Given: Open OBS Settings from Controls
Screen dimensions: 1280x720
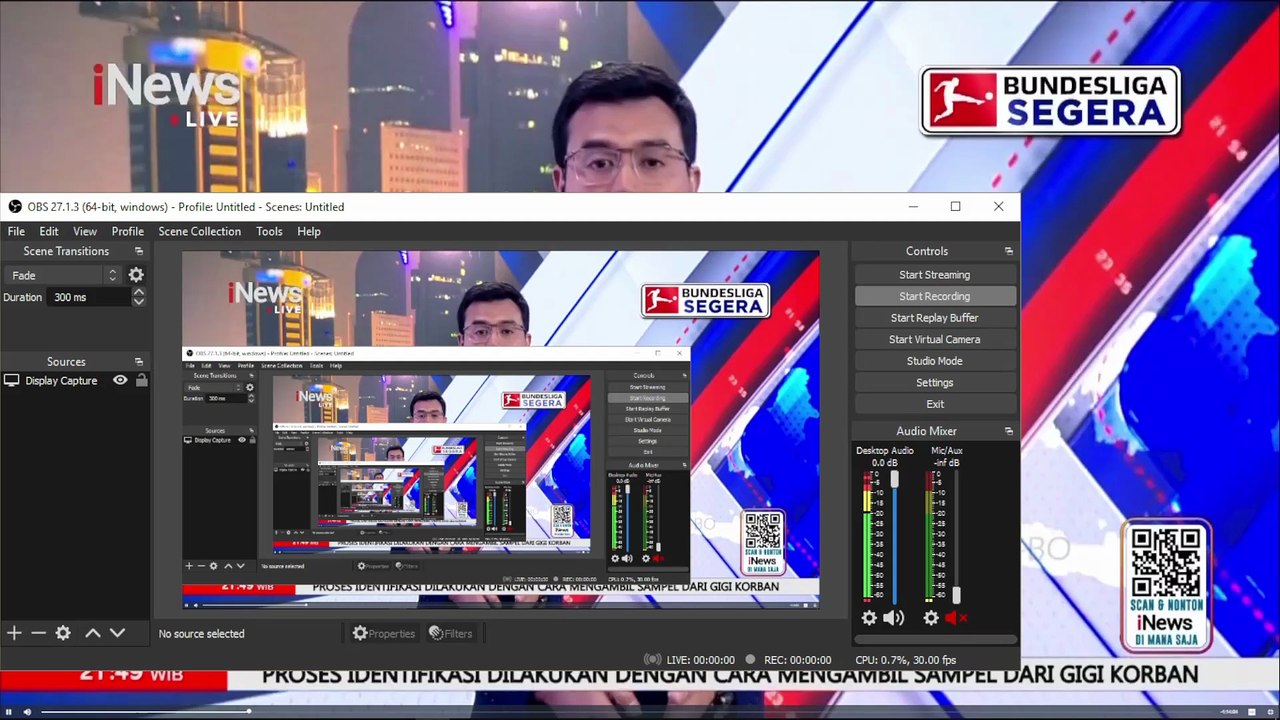Looking at the screenshot, I should pyautogui.click(x=934, y=382).
